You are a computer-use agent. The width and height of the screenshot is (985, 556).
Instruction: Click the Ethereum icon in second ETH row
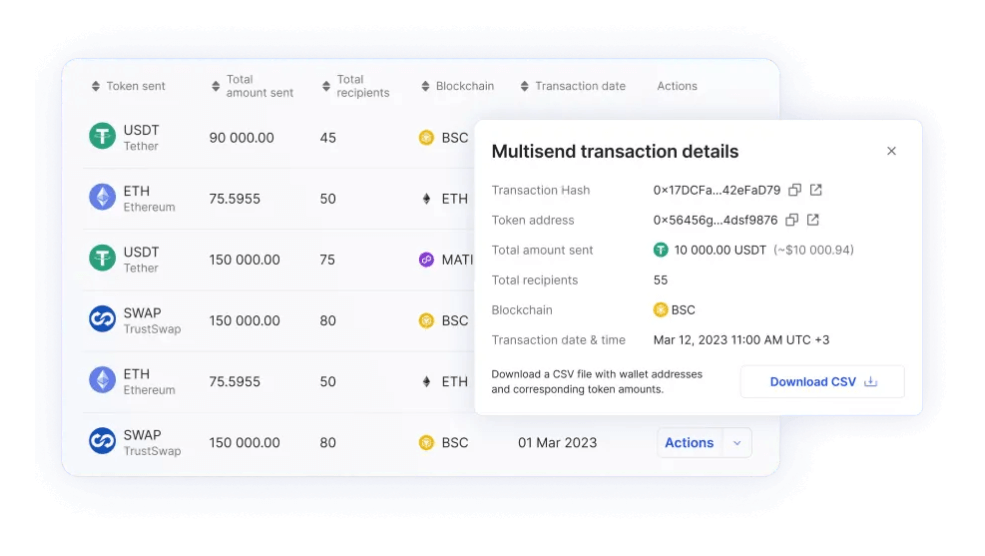[x=102, y=380]
